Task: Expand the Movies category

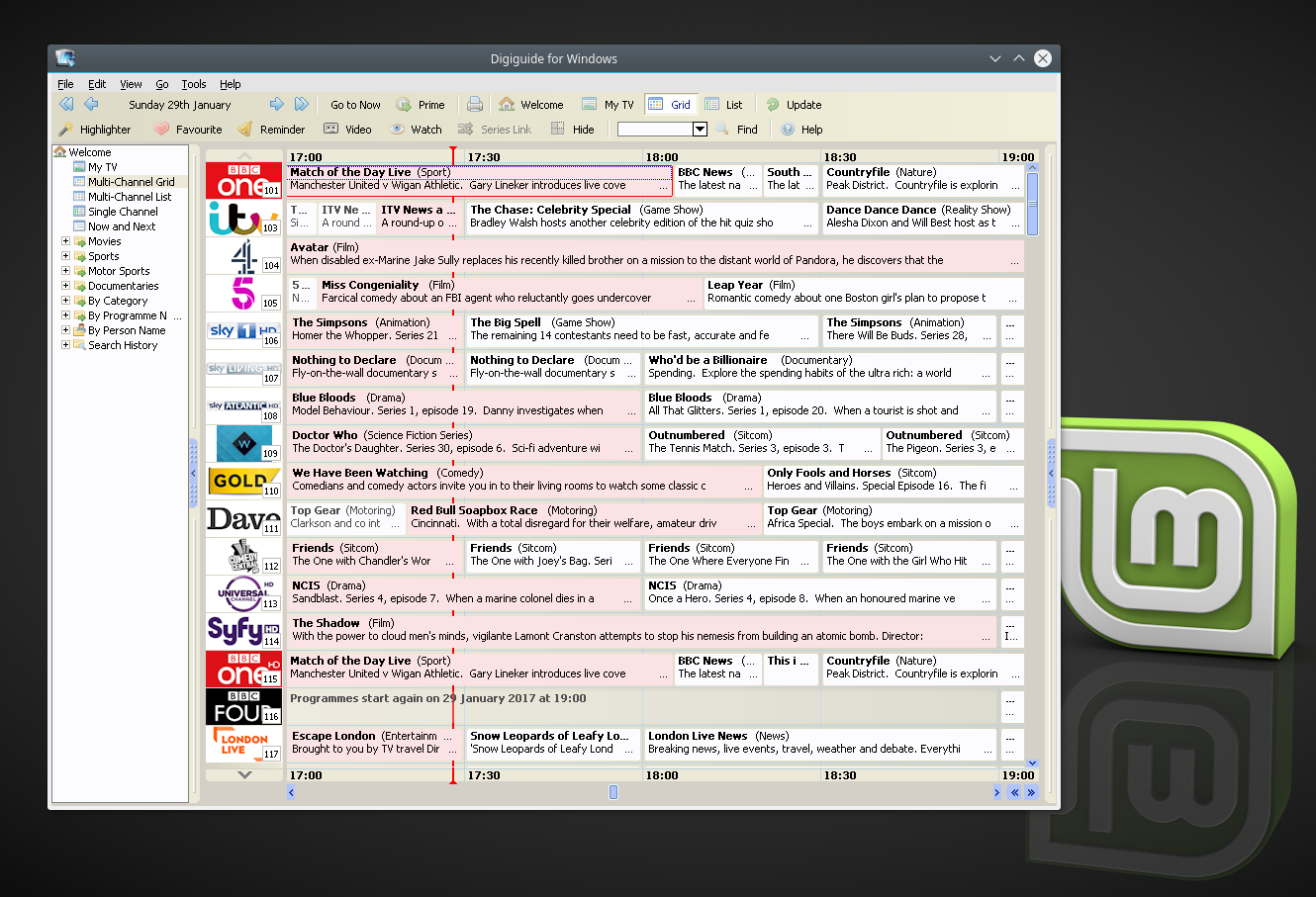Action: 63,240
